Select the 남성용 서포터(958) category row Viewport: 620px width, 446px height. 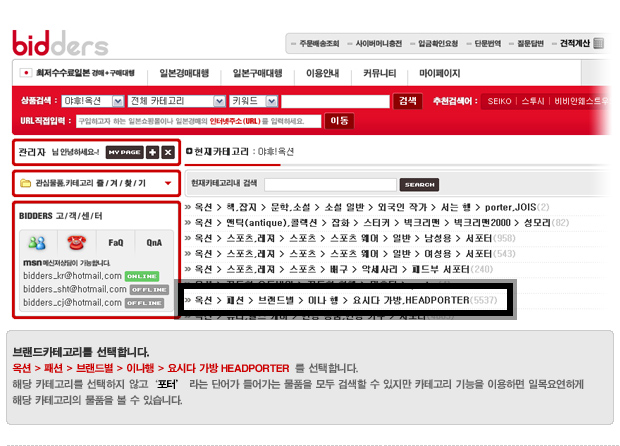pyautogui.click(x=350, y=238)
